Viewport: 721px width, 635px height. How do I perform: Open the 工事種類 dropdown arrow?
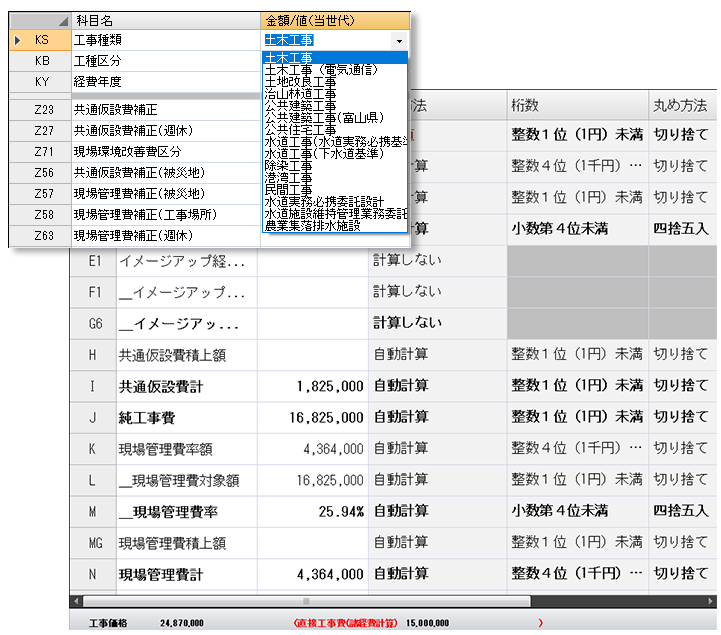point(400,41)
